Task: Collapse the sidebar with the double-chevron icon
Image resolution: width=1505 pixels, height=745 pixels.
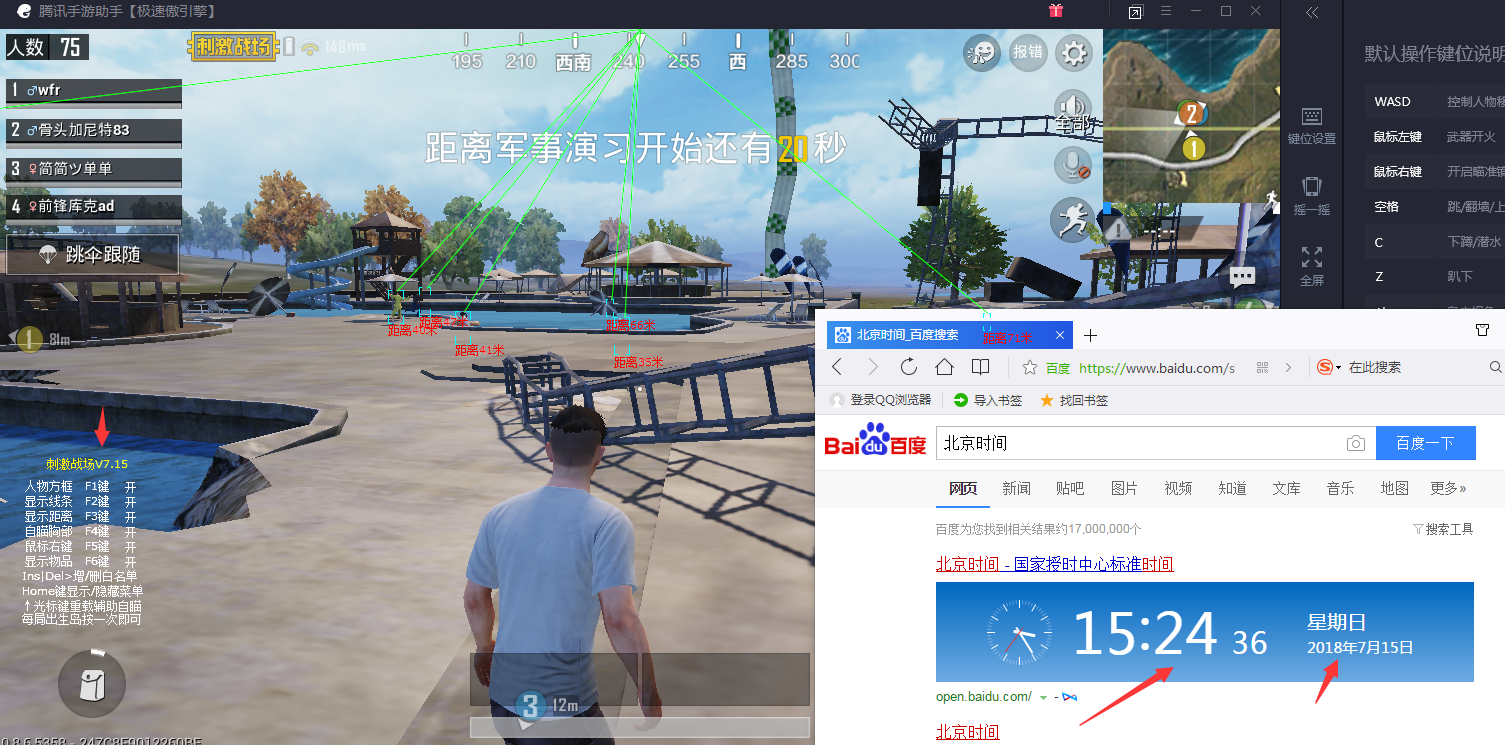Action: [1312, 13]
